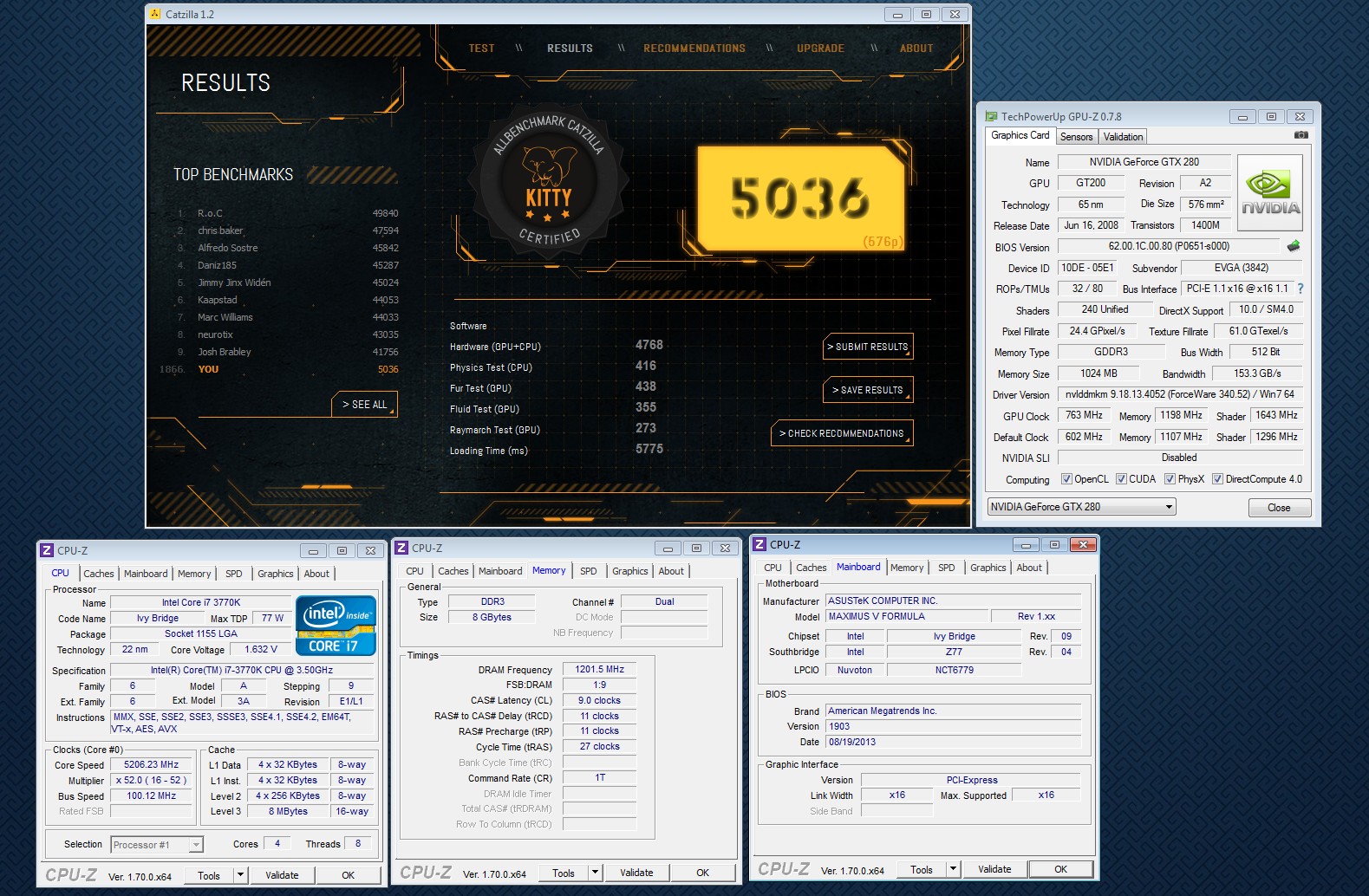Click the Driver Version value in GPU-Z
The image size is (1369, 896).
tap(1179, 394)
